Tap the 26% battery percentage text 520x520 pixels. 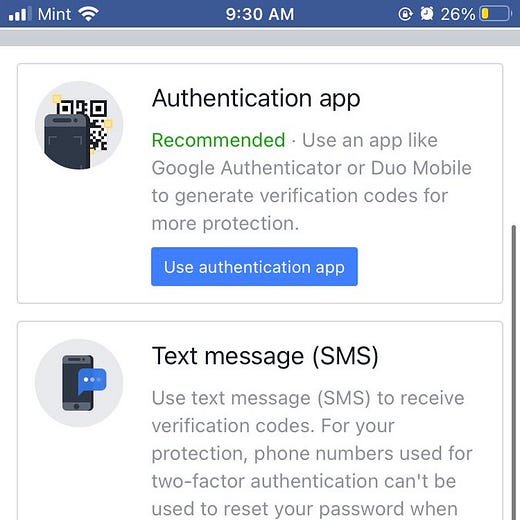click(458, 14)
